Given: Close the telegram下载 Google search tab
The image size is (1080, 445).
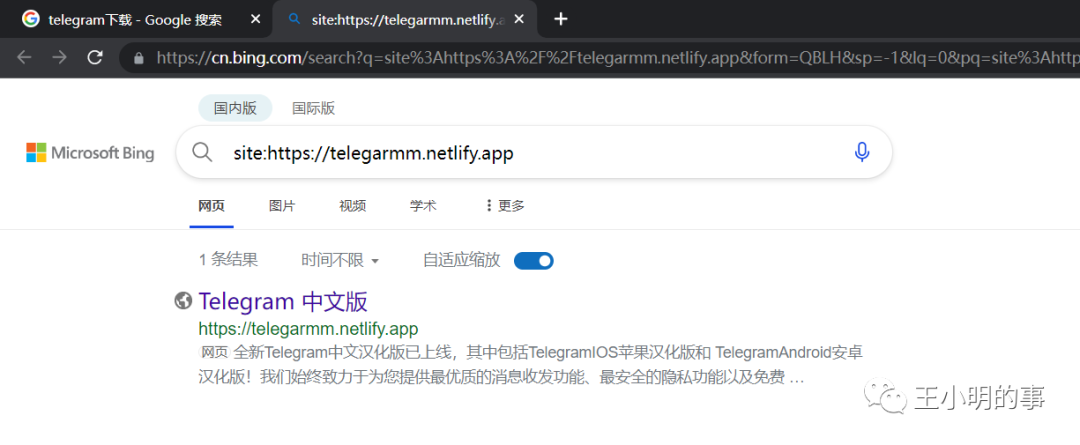Looking at the screenshot, I should coord(256,19).
